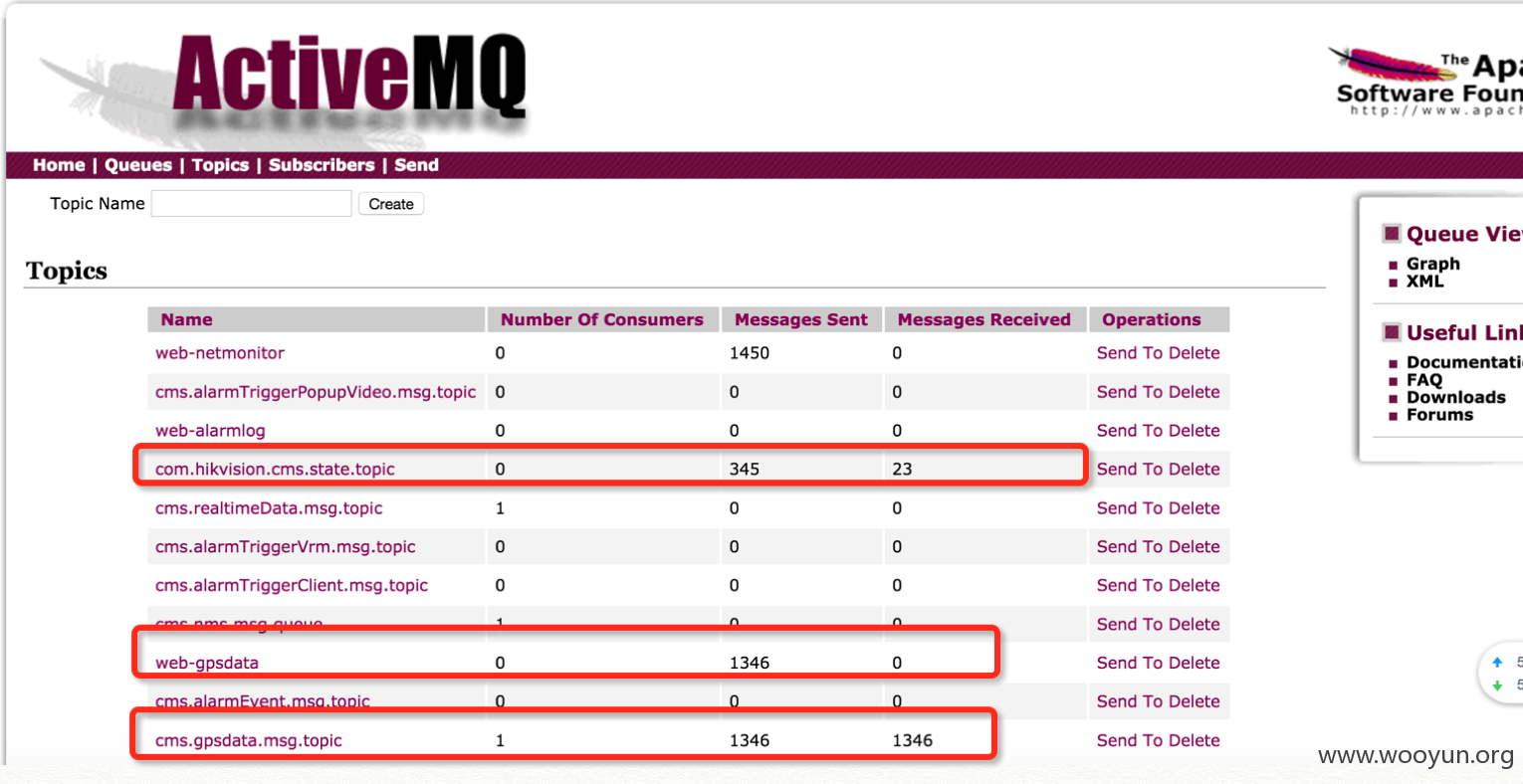This screenshot has height=784, width=1523.
Task: Open the web-alarmlog topic
Action: coord(210,431)
